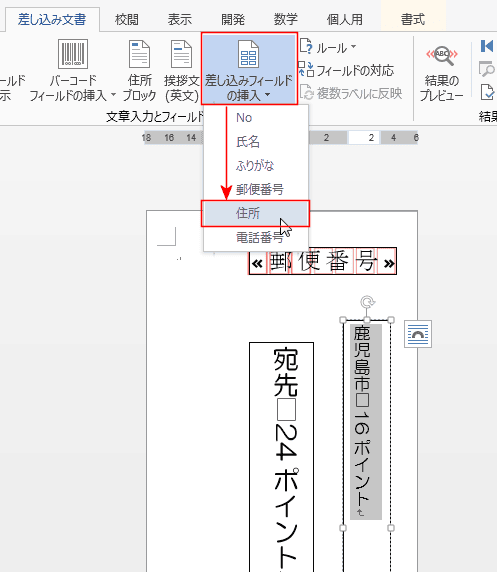Toggle 結果のプレビュー preview results

(442, 73)
